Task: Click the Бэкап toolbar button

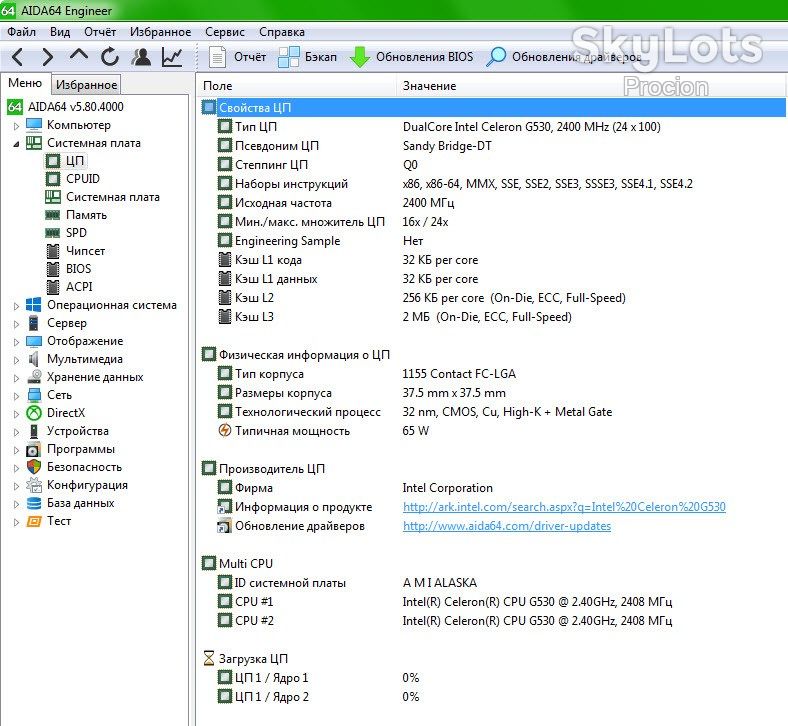Action: 308,57
